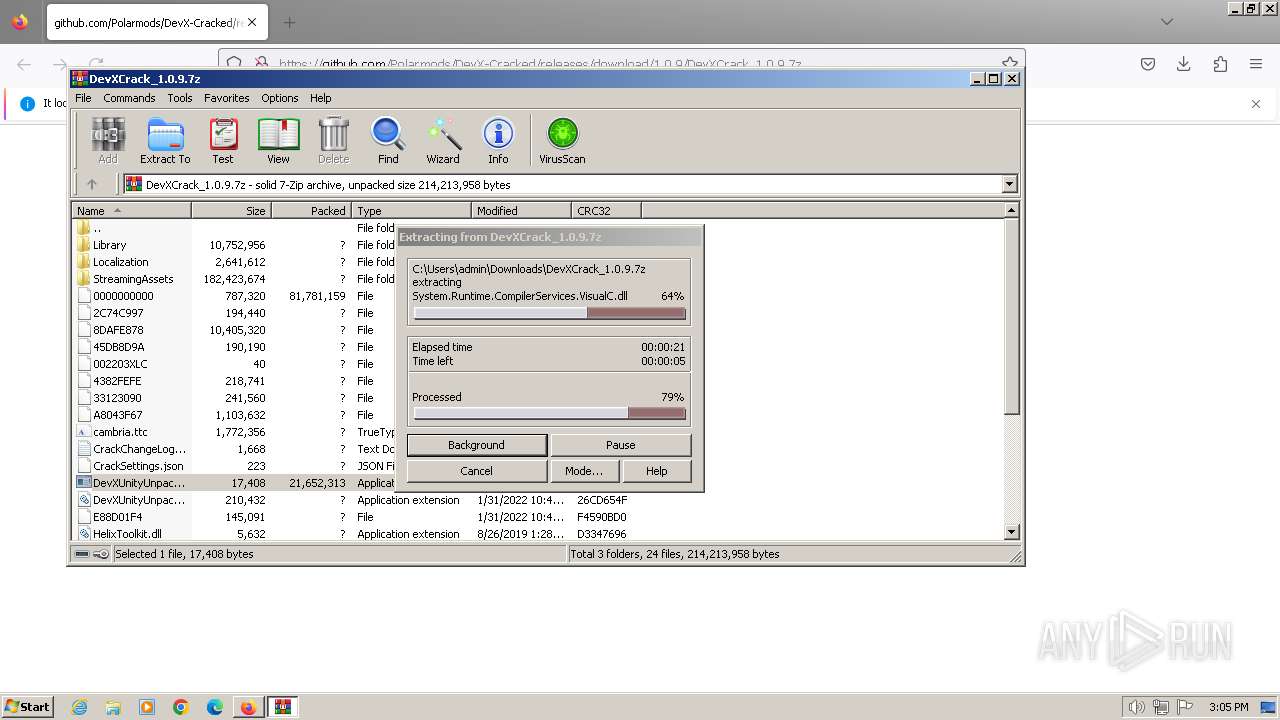This screenshot has height=720, width=1280.
Task: Click the Info toolbar icon
Action: [498, 140]
